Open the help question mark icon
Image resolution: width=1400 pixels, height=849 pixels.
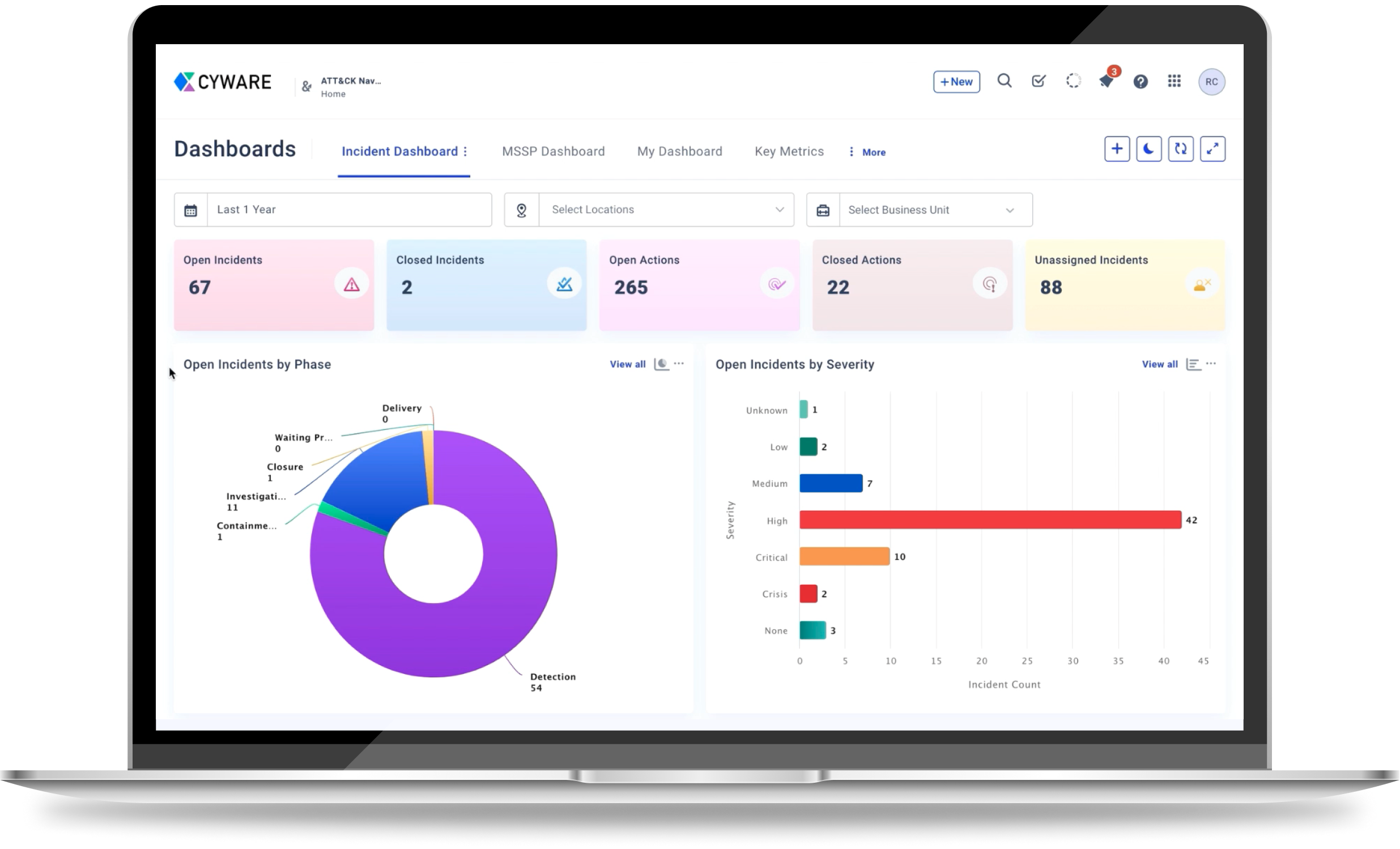[x=1141, y=82]
